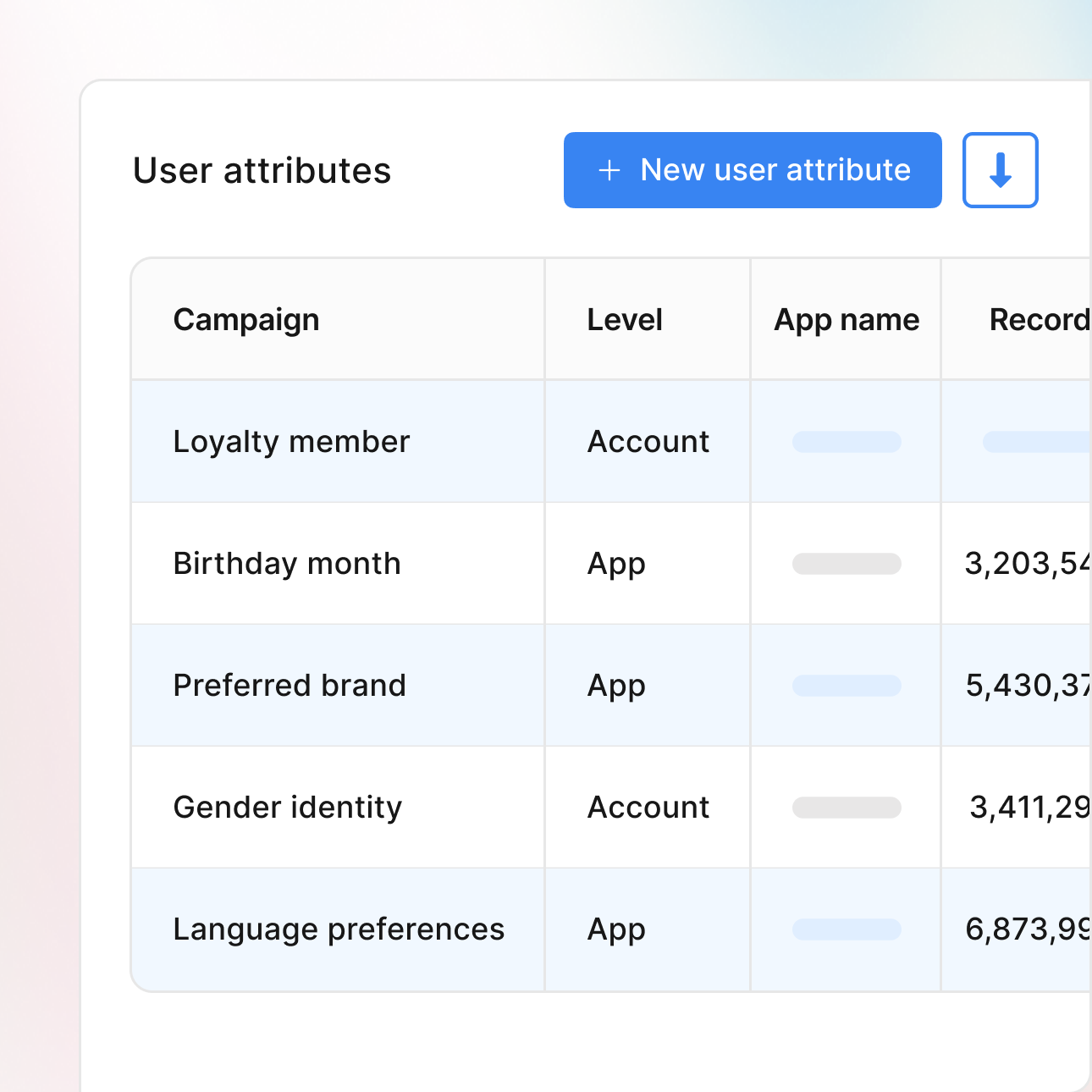Click the blue New user attribute button
The height and width of the screenshot is (1092, 1092).
click(x=752, y=170)
